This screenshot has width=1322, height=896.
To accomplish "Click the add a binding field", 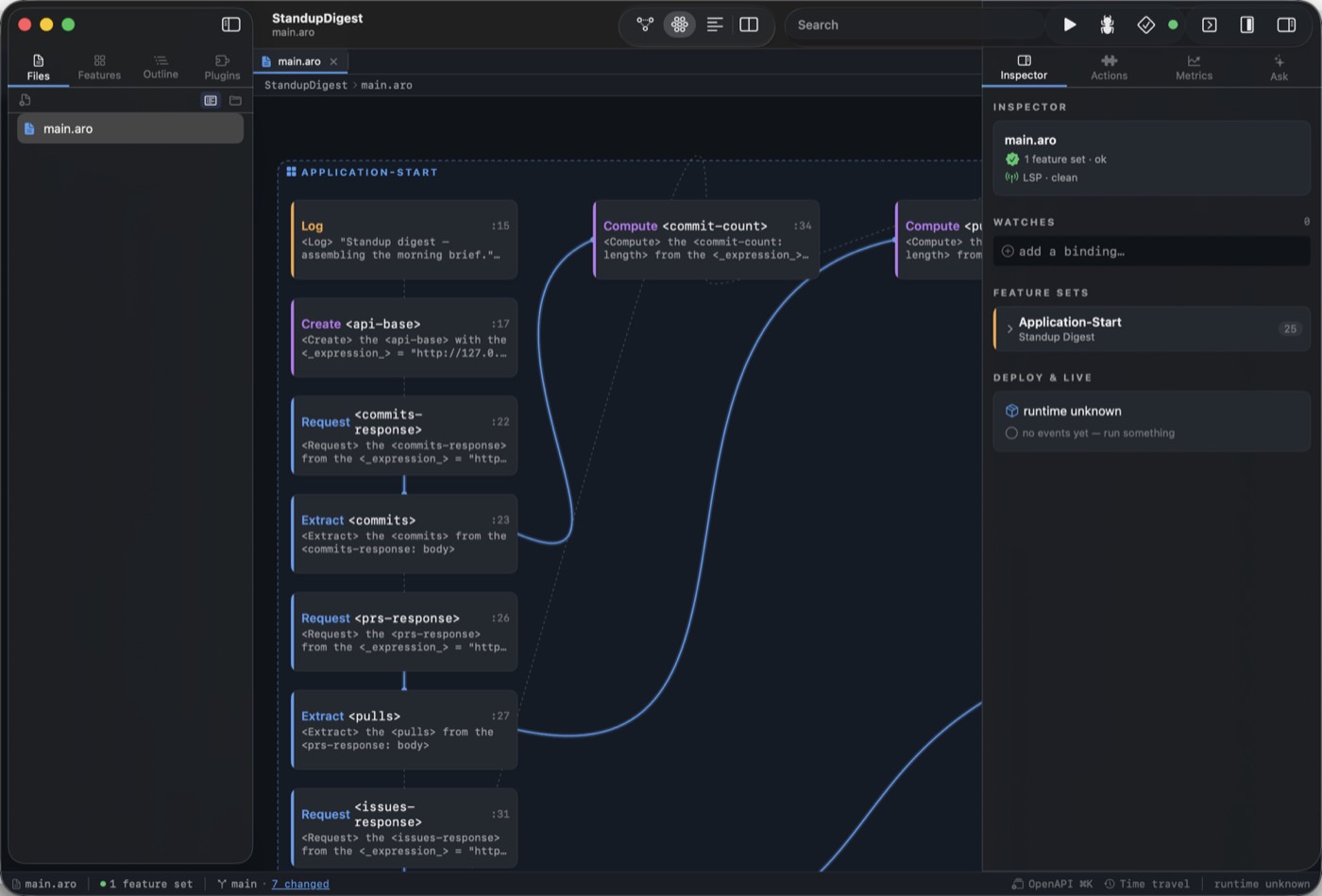I will [x=1151, y=251].
